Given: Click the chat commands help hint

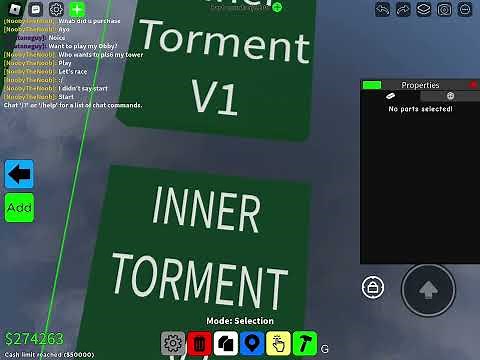Looking at the screenshot, I should [x=73, y=105].
